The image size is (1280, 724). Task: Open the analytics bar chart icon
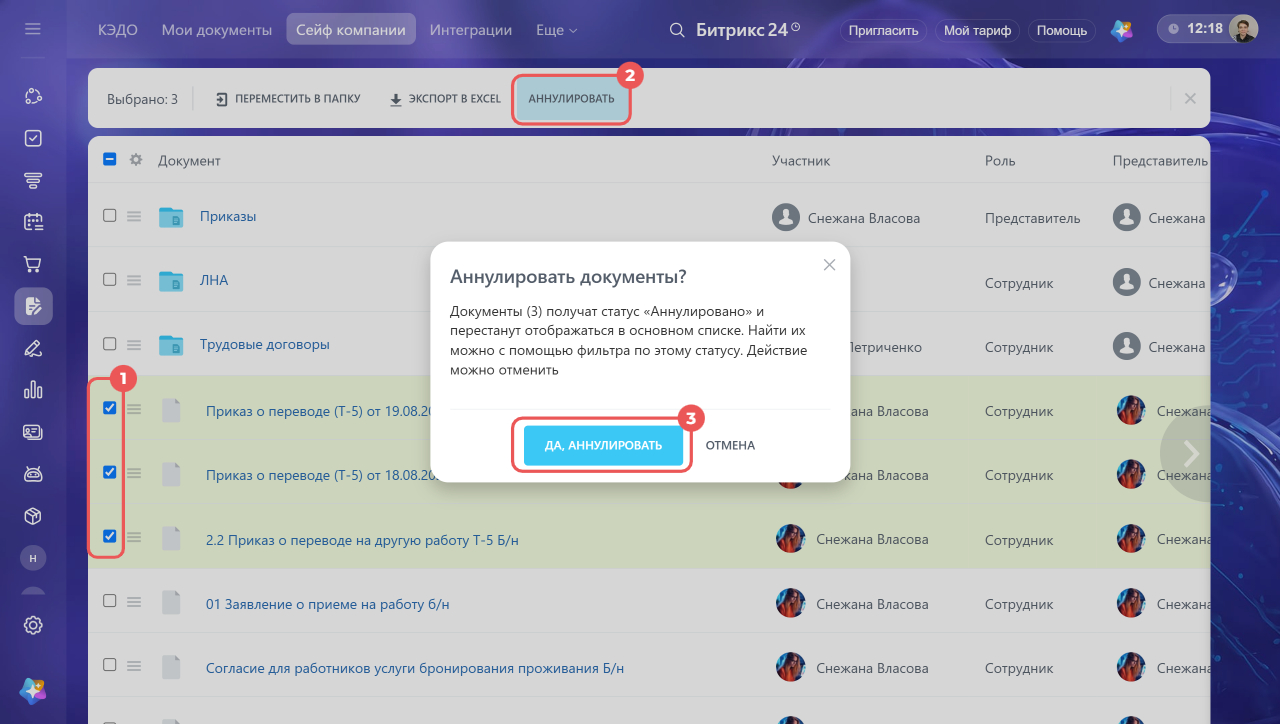click(33, 390)
